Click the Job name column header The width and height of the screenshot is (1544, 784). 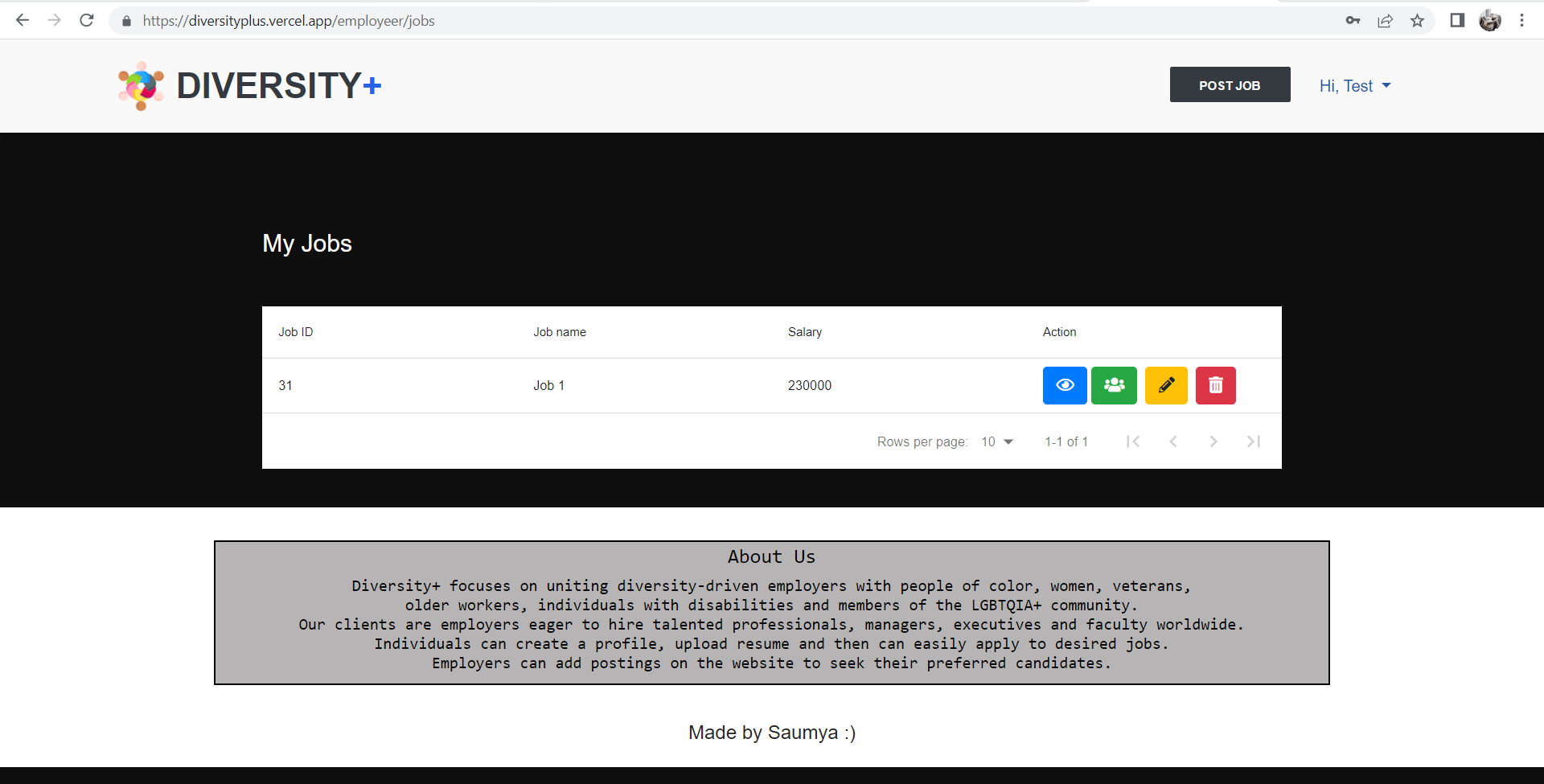point(560,332)
